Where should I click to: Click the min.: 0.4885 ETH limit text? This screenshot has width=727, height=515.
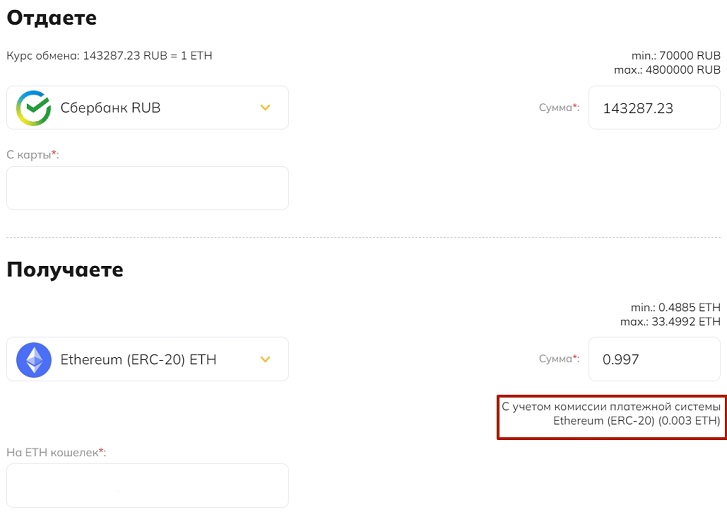click(675, 307)
